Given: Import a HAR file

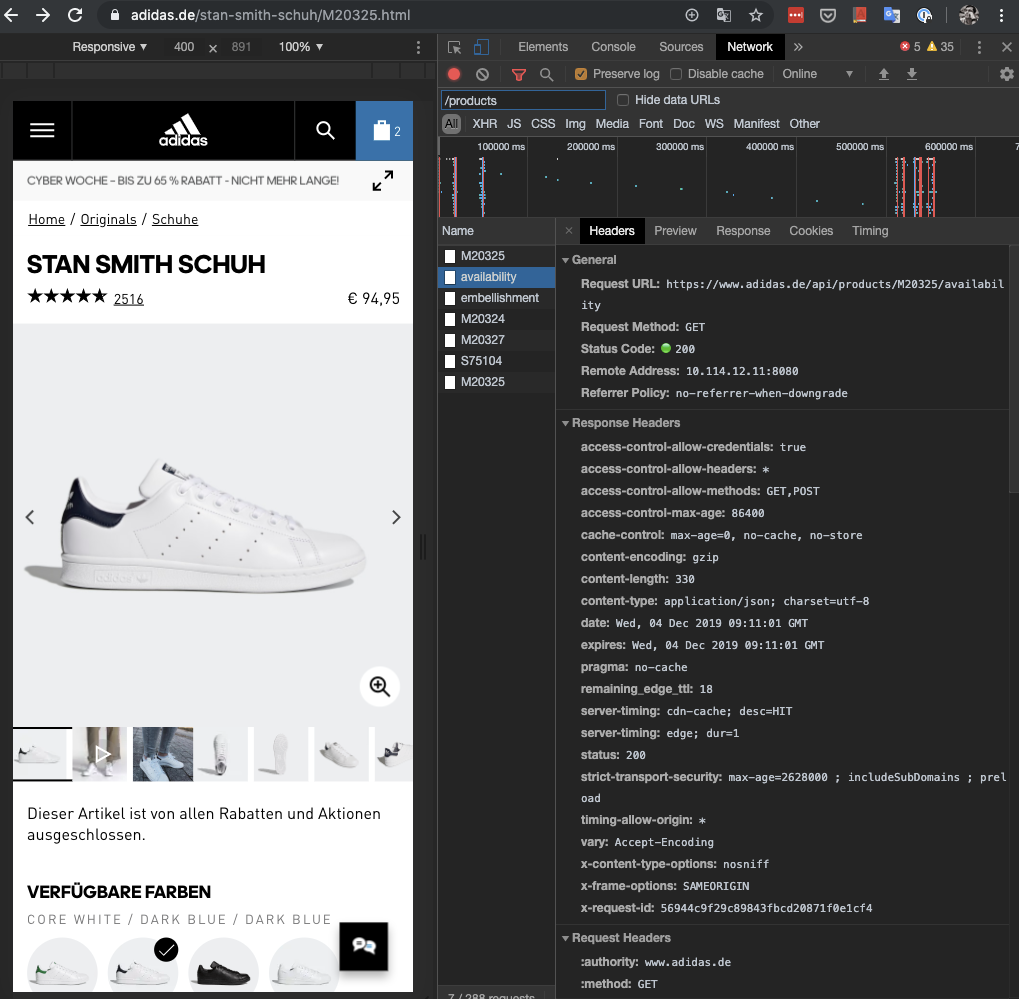Looking at the screenshot, I should 884,74.
